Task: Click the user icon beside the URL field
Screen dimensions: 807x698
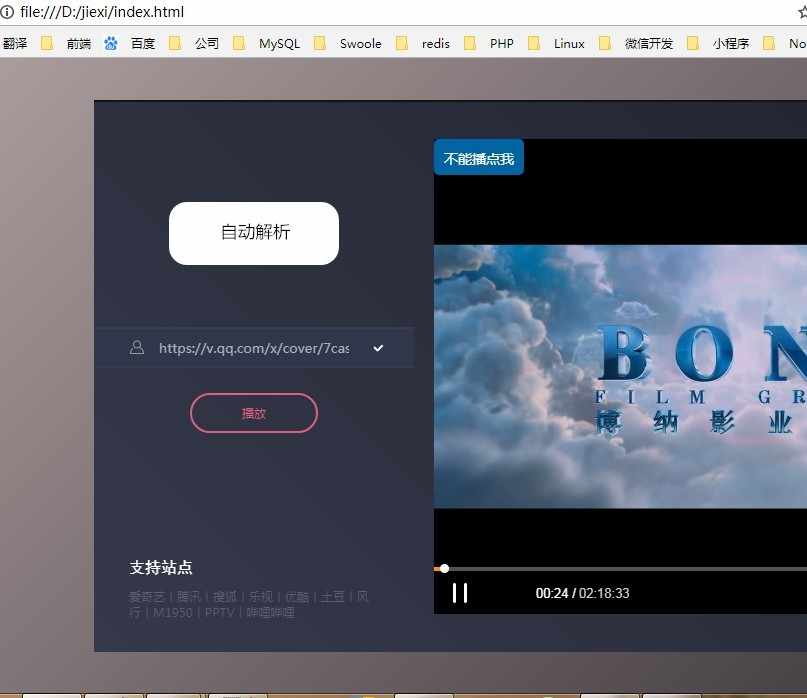Action: click(137, 347)
